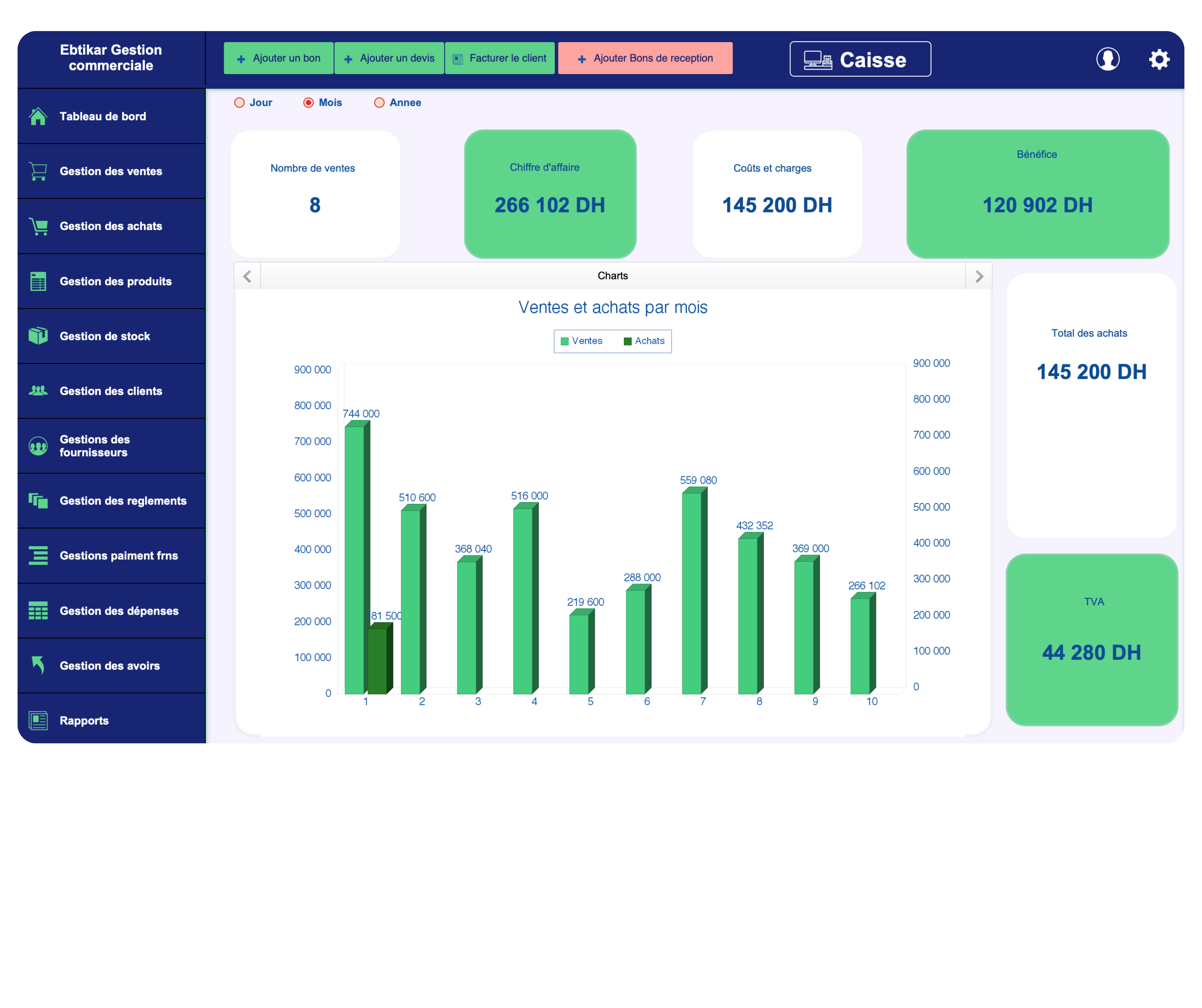This screenshot has height=1008, width=1202.
Task: Click the Bénéfice card
Action: 1038,194
